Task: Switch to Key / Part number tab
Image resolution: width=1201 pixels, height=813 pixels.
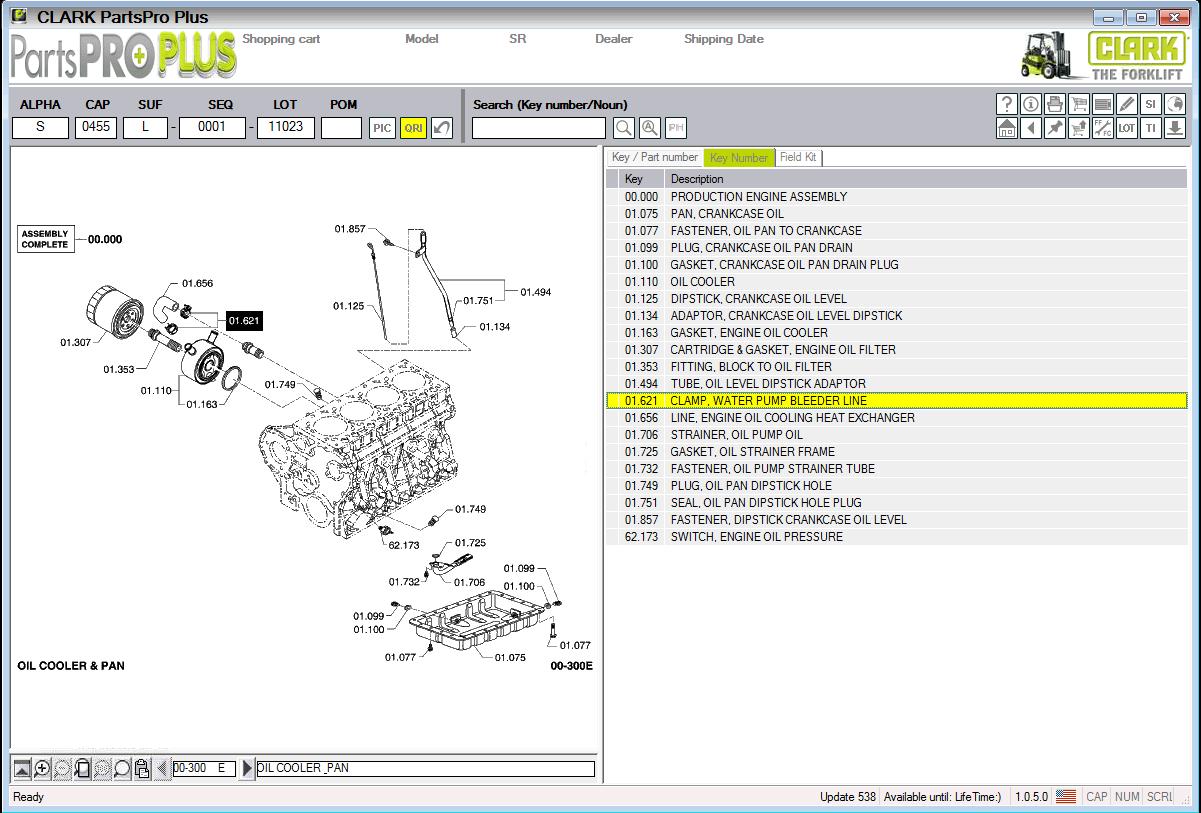Action: coord(654,157)
